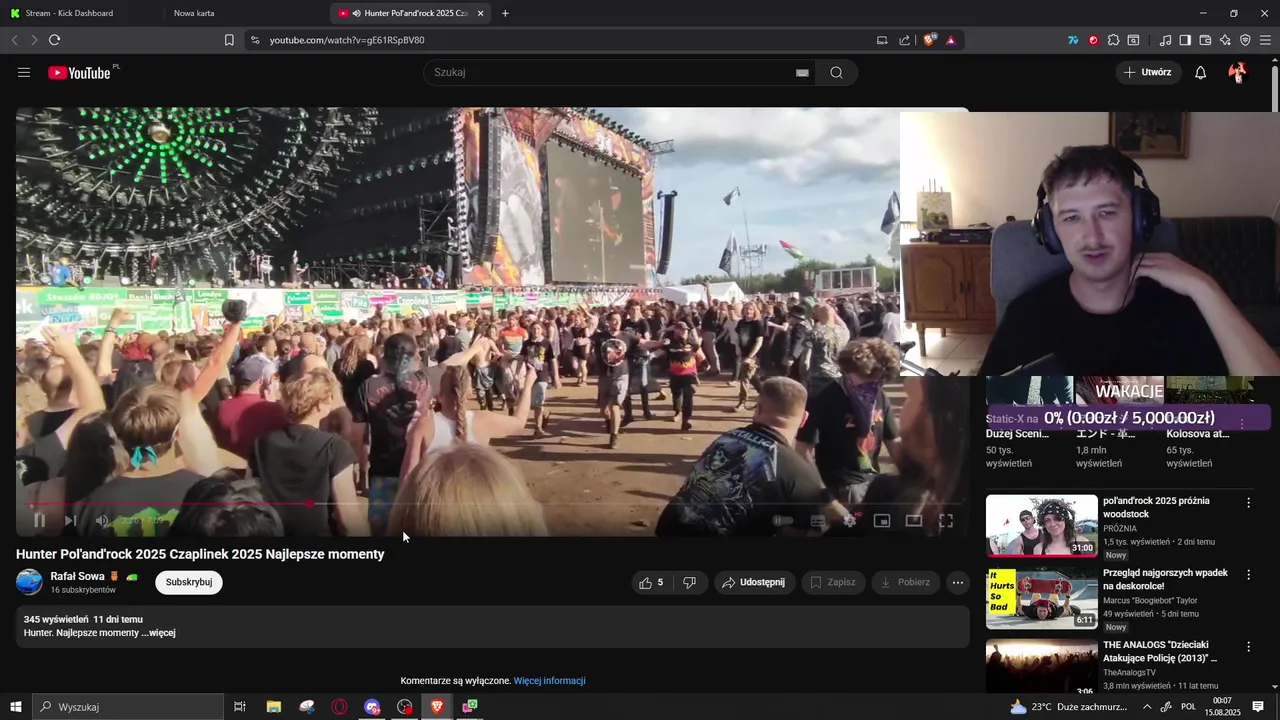The height and width of the screenshot is (720, 1280).
Task: Dislike the video with thumbs down
Action: coord(689,582)
